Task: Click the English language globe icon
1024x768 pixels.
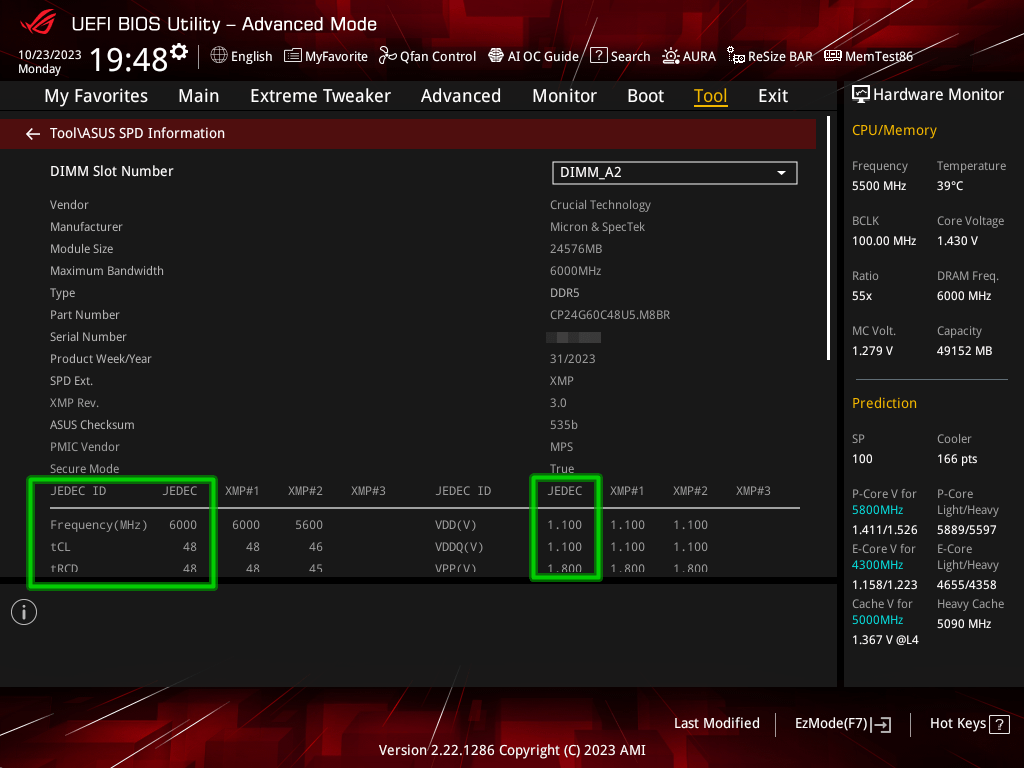Action: pyautogui.click(x=219, y=56)
